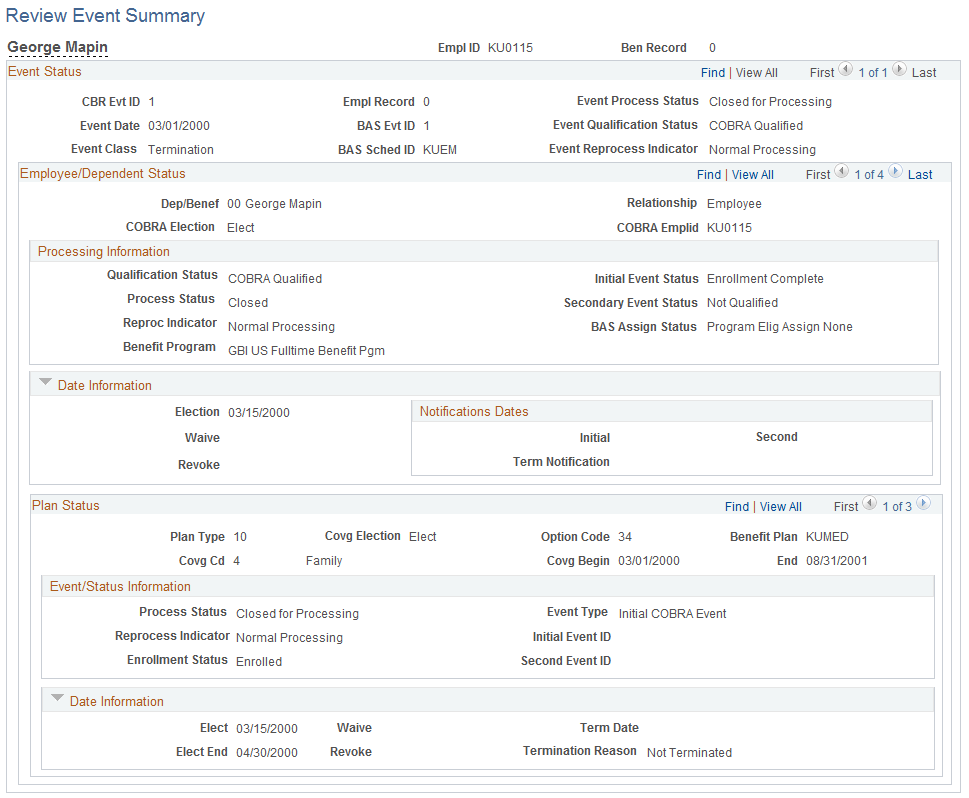Click next row arrow in Employee/Dependent Status header
Viewport: 969px width, 798px height.
click(895, 172)
